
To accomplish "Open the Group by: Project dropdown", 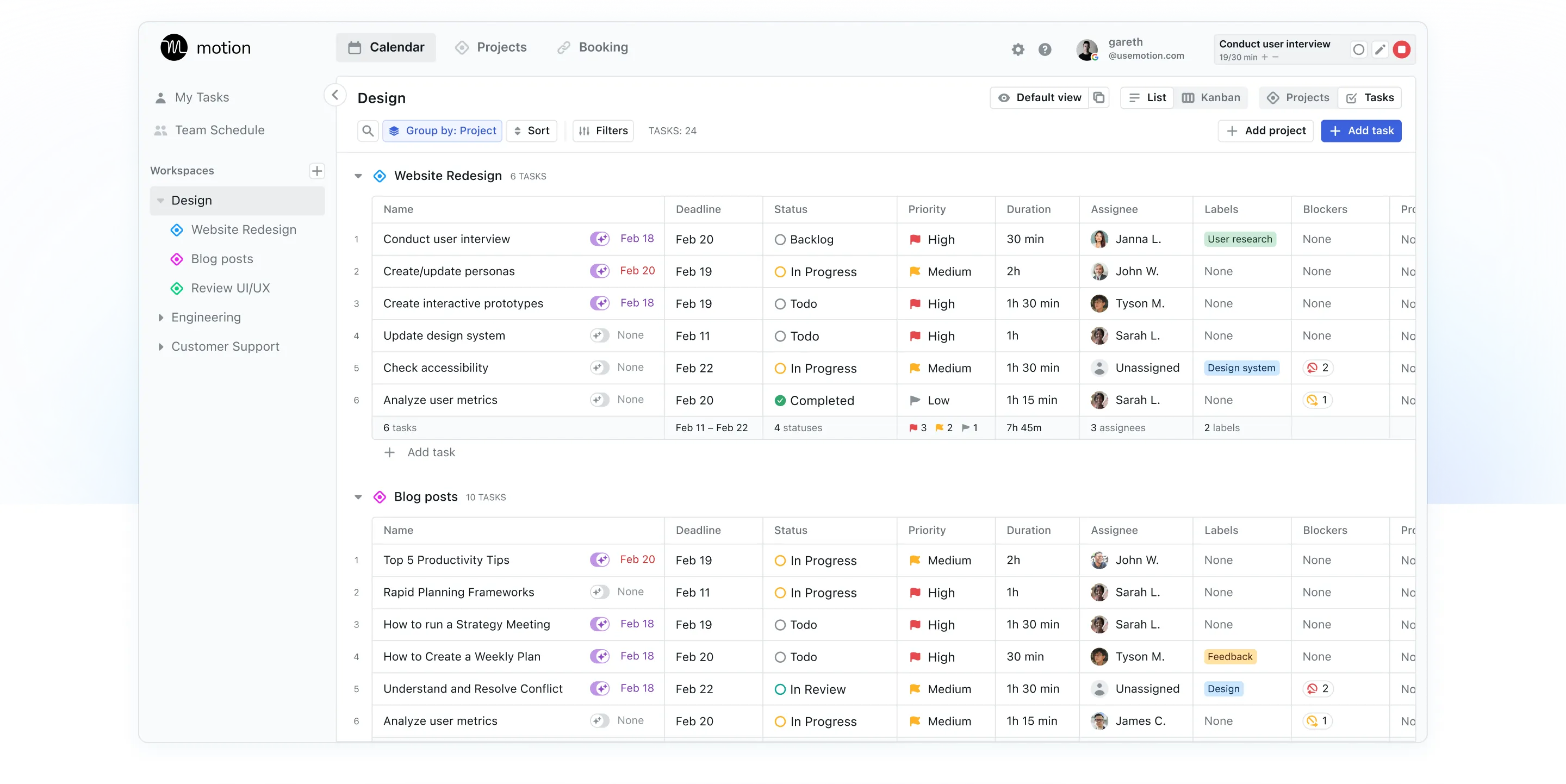I will point(443,130).
